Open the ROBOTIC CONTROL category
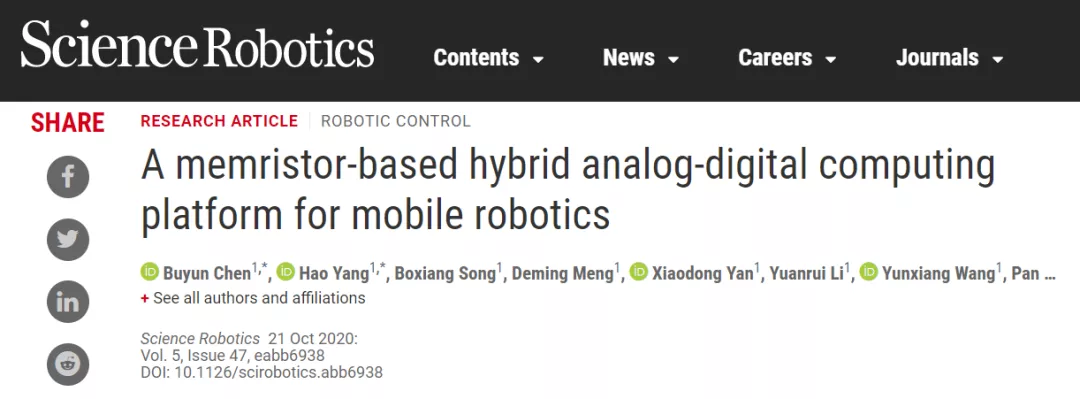 395,121
